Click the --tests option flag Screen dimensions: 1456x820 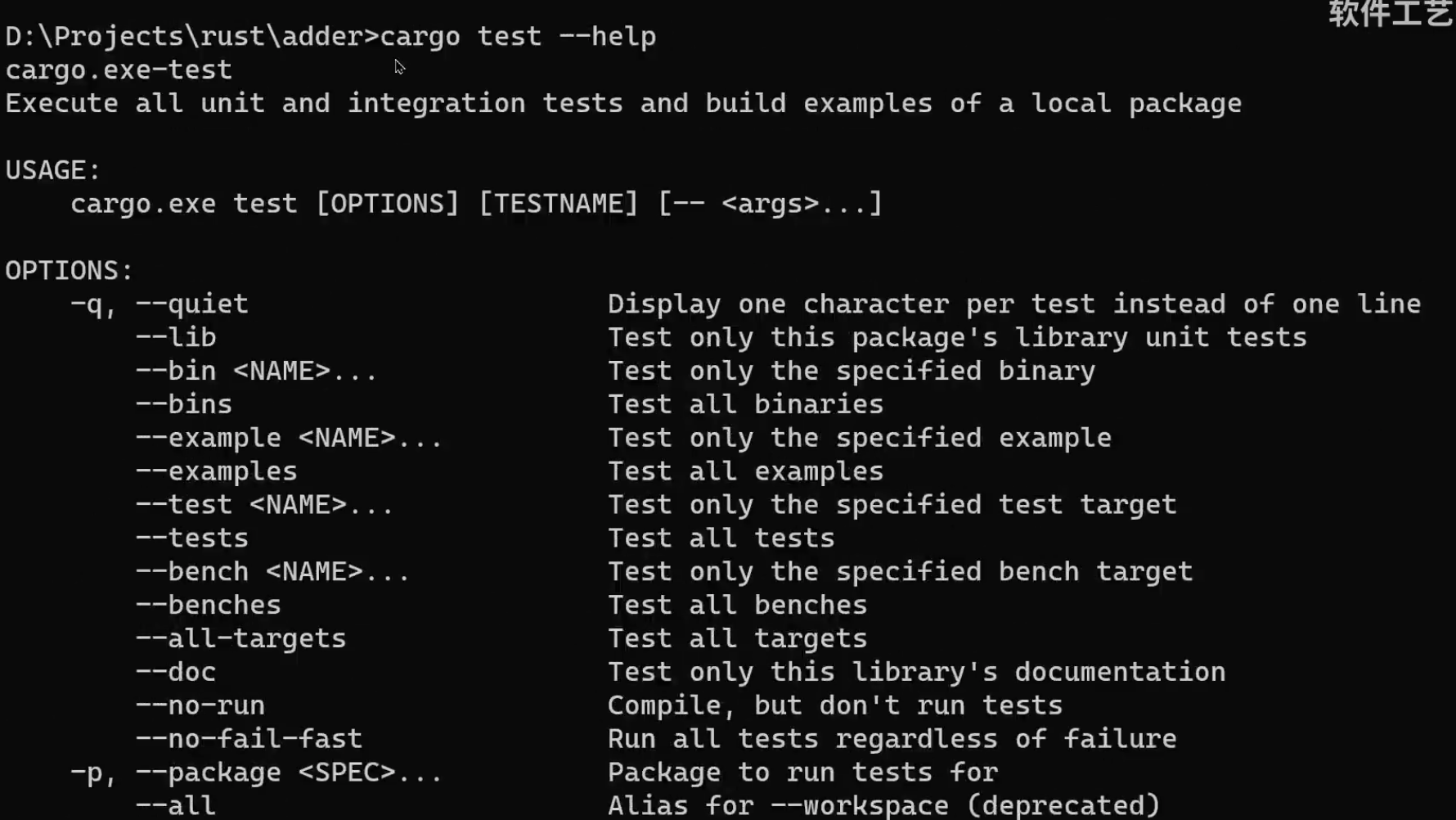[x=192, y=538]
